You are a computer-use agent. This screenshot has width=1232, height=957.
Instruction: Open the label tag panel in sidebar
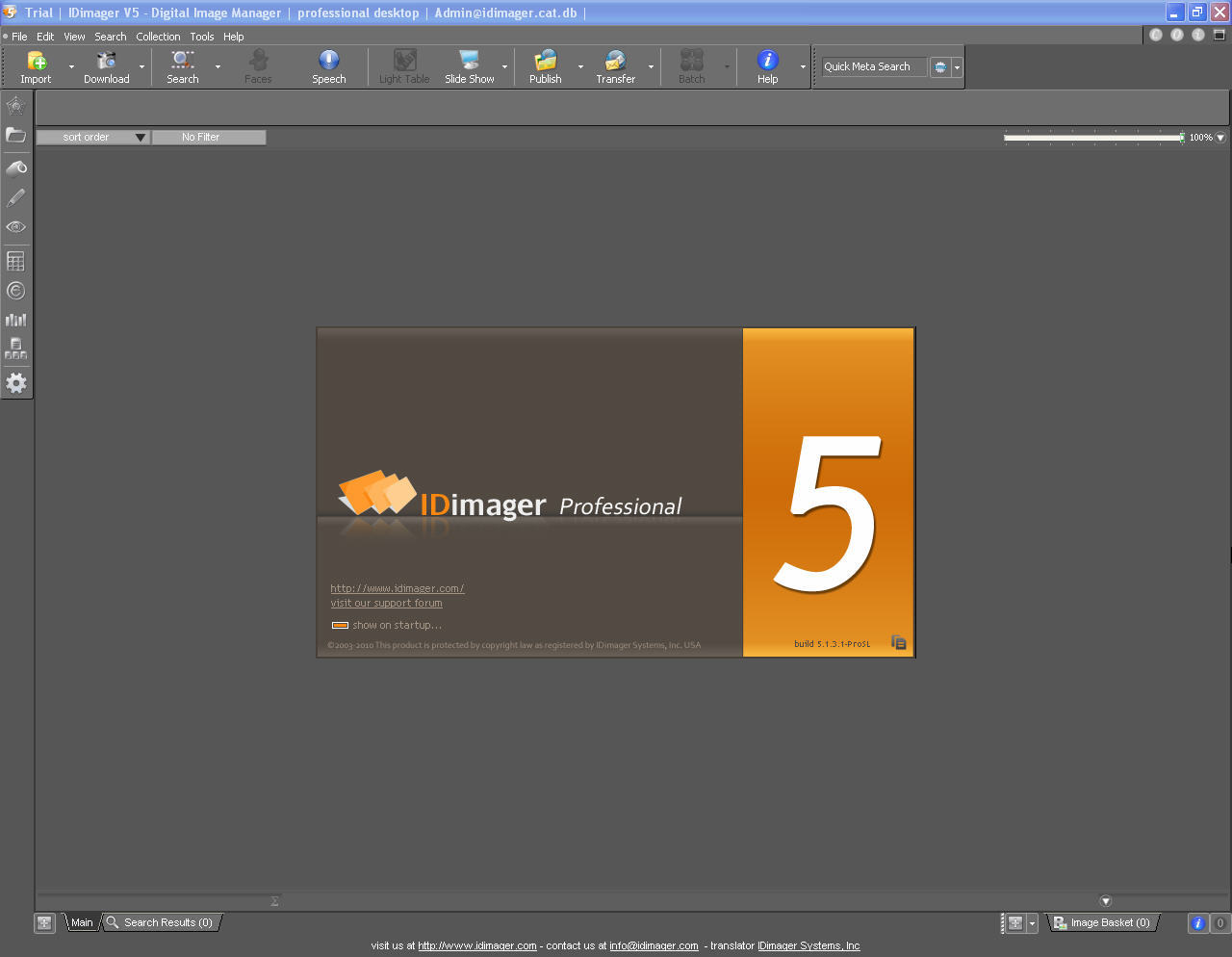[15, 168]
